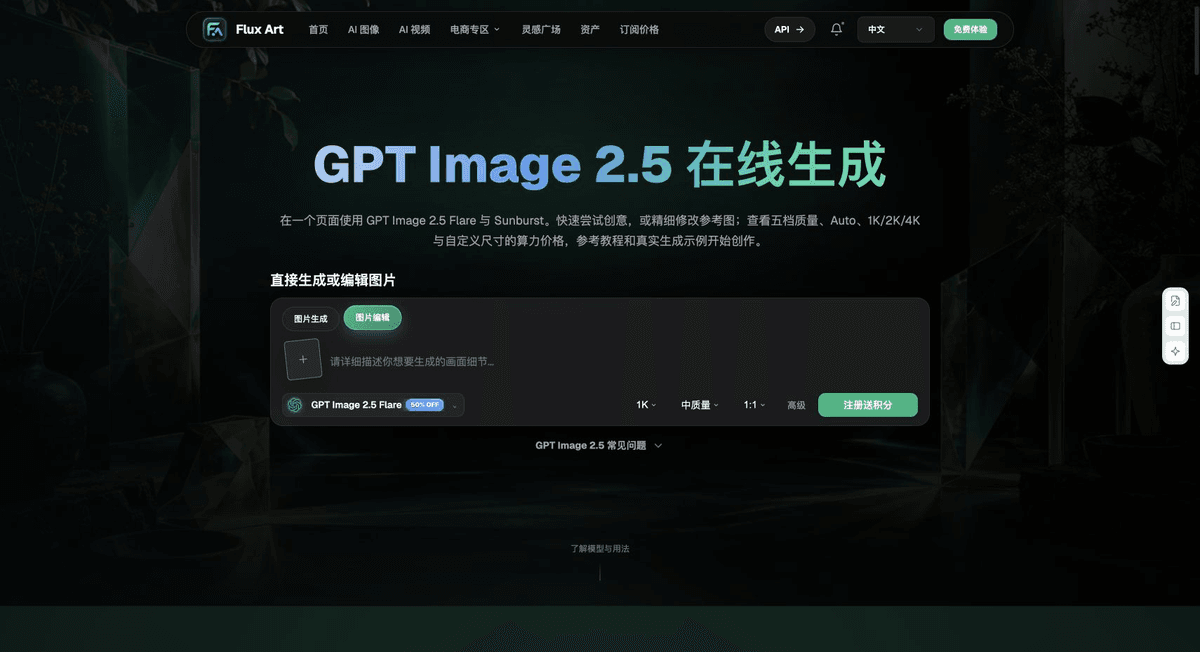The image size is (1200, 652).
Task: Click the 了解模型与用法 link
Action: point(600,548)
